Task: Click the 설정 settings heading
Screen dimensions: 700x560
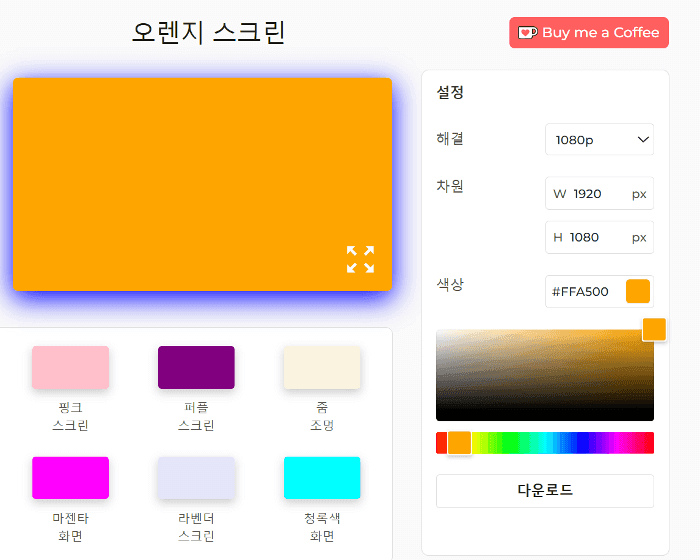Action: point(450,92)
